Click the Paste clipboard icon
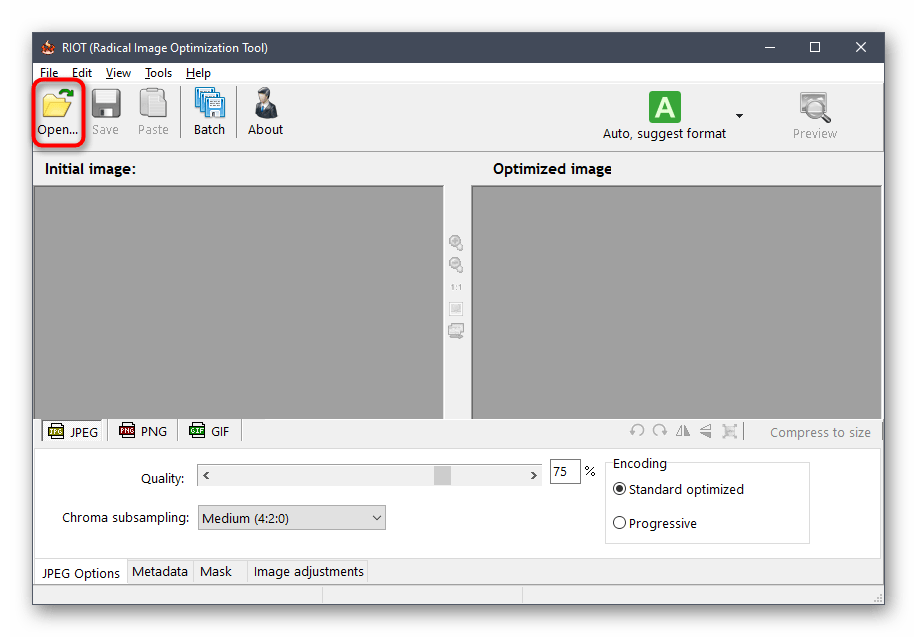 coord(153,103)
